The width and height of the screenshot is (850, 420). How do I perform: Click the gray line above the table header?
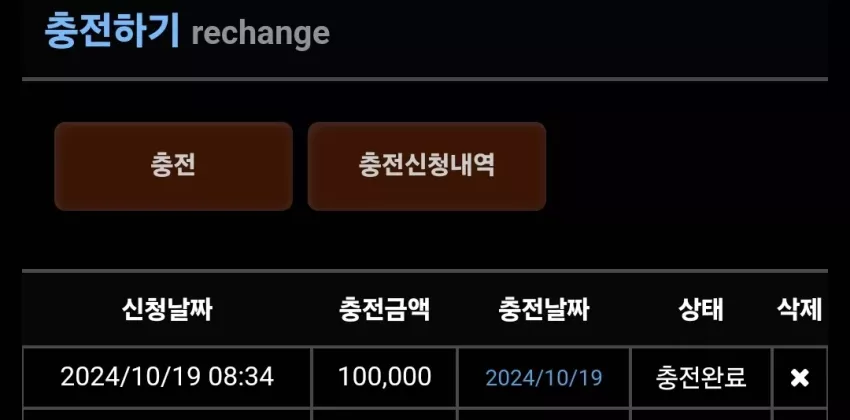pyautogui.click(x=425, y=270)
